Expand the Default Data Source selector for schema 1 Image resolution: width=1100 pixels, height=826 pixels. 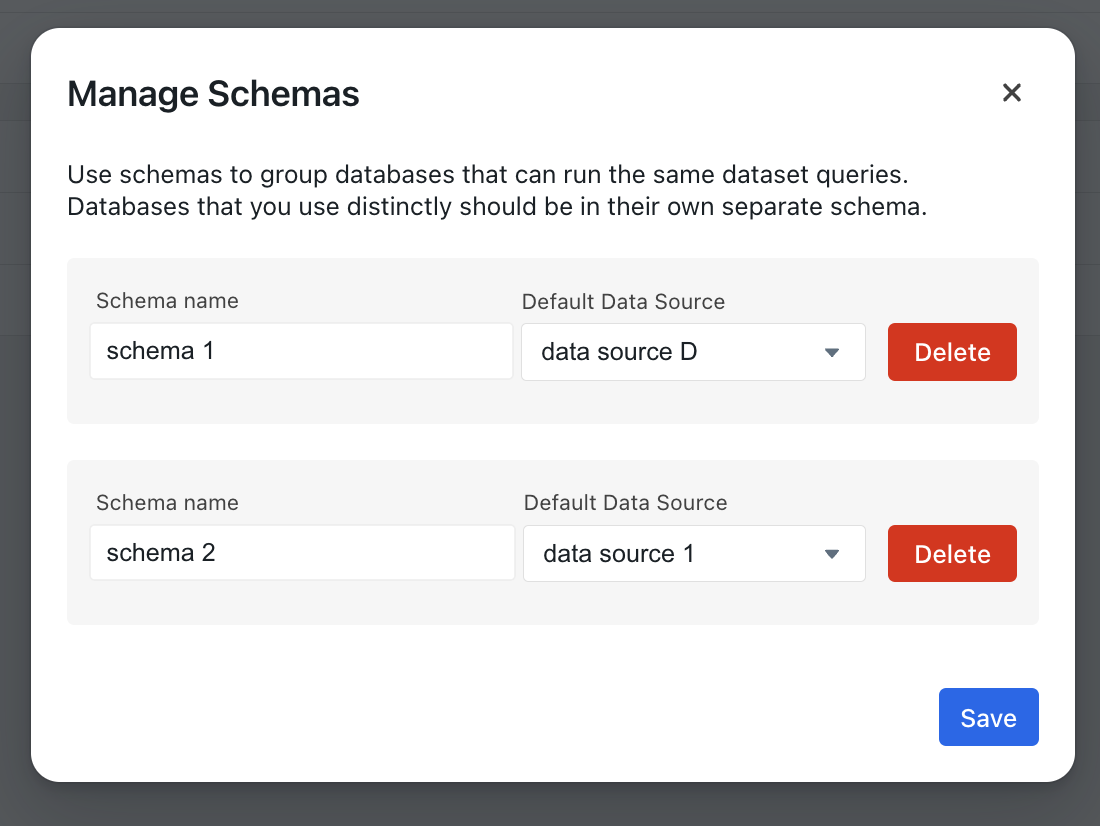point(694,352)
